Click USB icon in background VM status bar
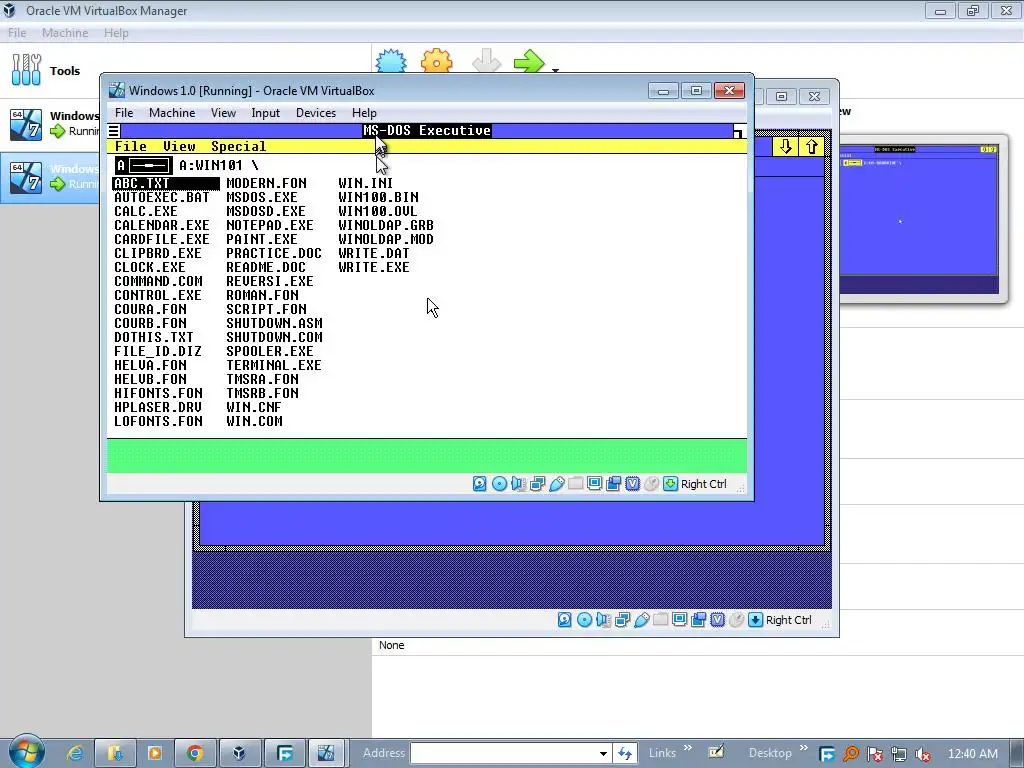The height and width of the screenshot is (768, 1024). point(641,620)
